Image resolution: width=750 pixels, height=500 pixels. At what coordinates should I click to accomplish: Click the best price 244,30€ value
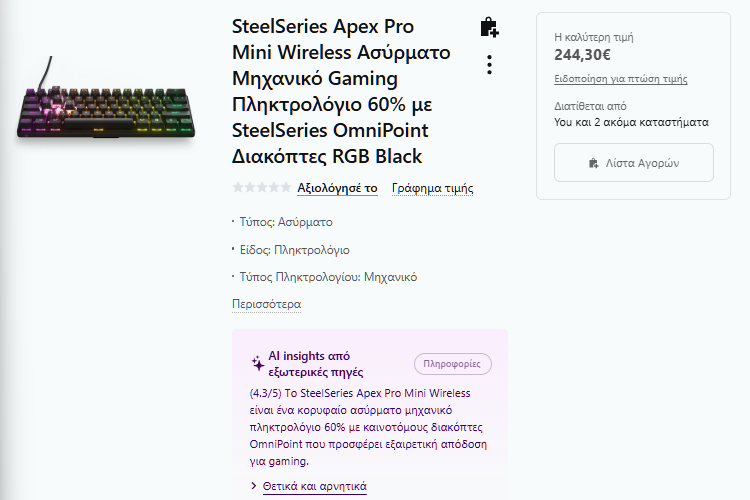[x=582, y=55]
